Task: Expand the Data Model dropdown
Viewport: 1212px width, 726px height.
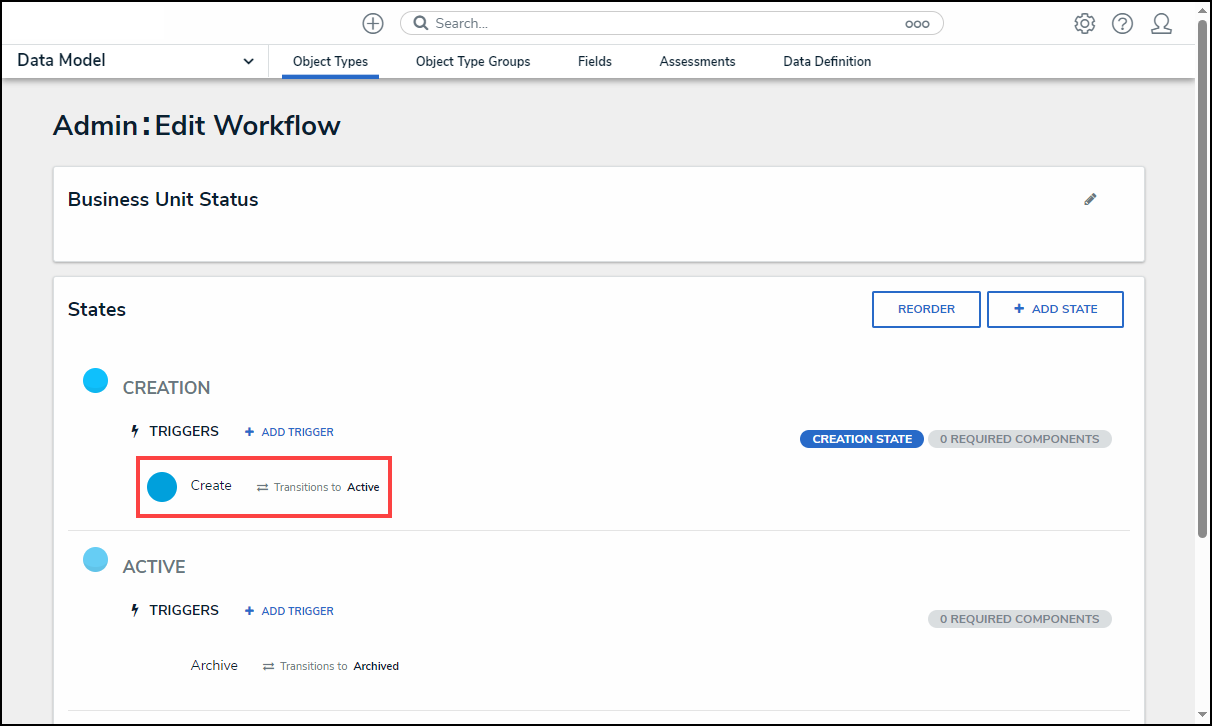Action: pos(248,61)
